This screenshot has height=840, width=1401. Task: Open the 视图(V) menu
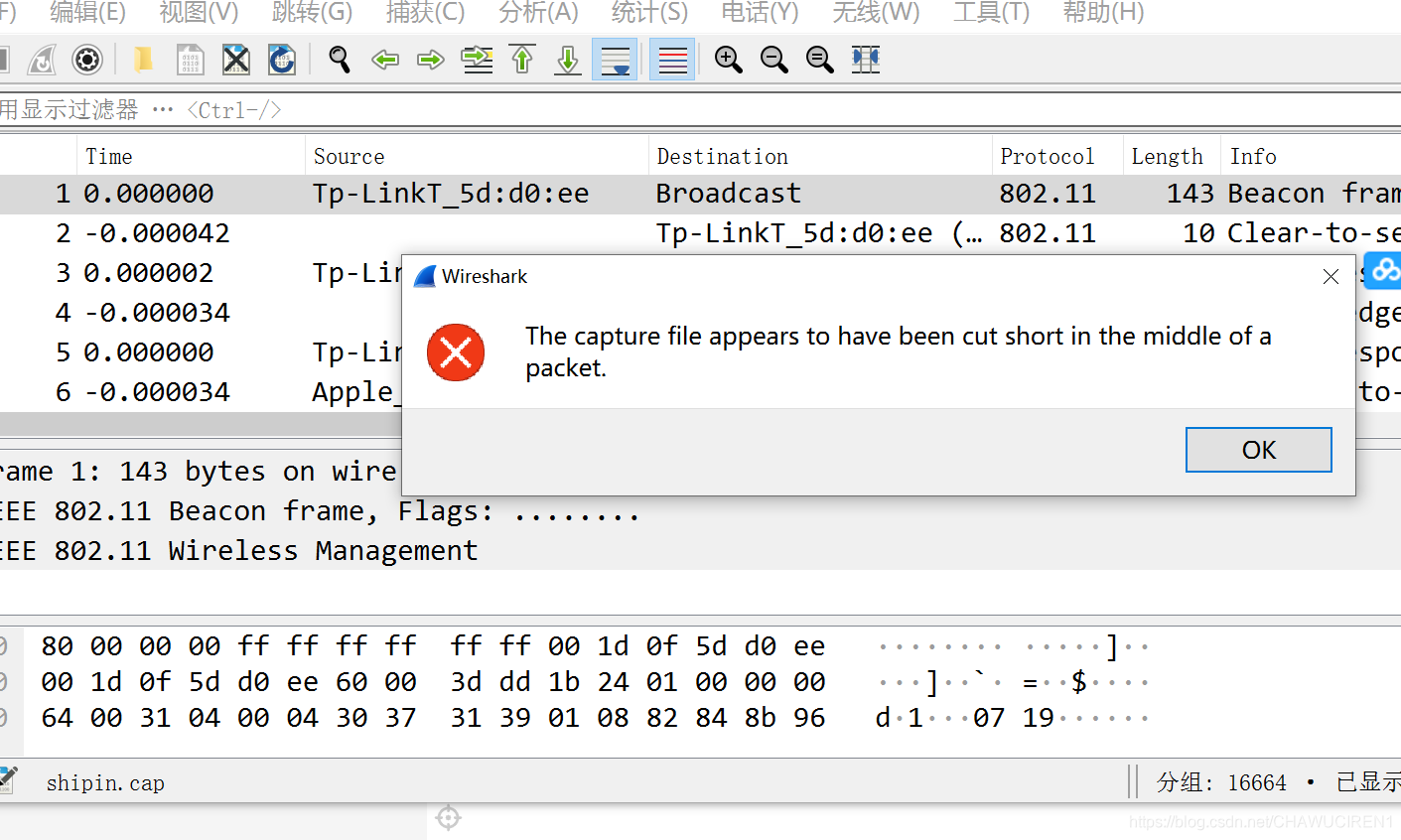199,13
